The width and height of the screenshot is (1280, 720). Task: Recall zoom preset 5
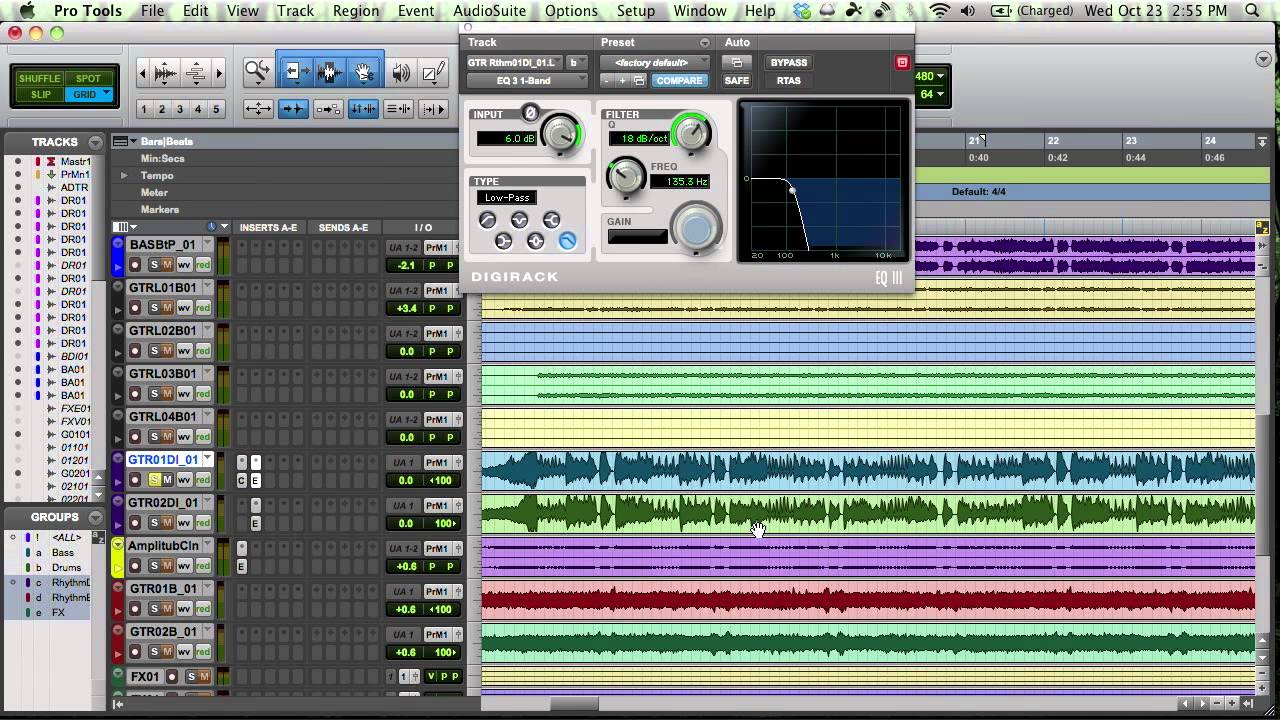click(216, 109)
